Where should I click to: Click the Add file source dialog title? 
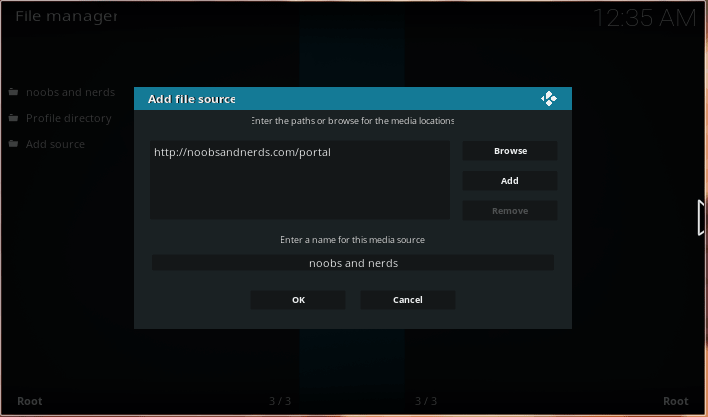pos(191,99)
